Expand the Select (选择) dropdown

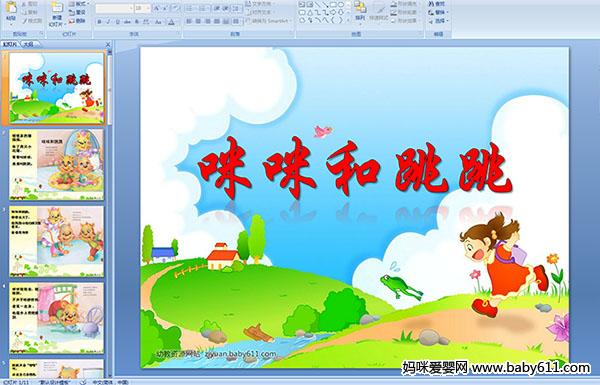pos(447,21)
